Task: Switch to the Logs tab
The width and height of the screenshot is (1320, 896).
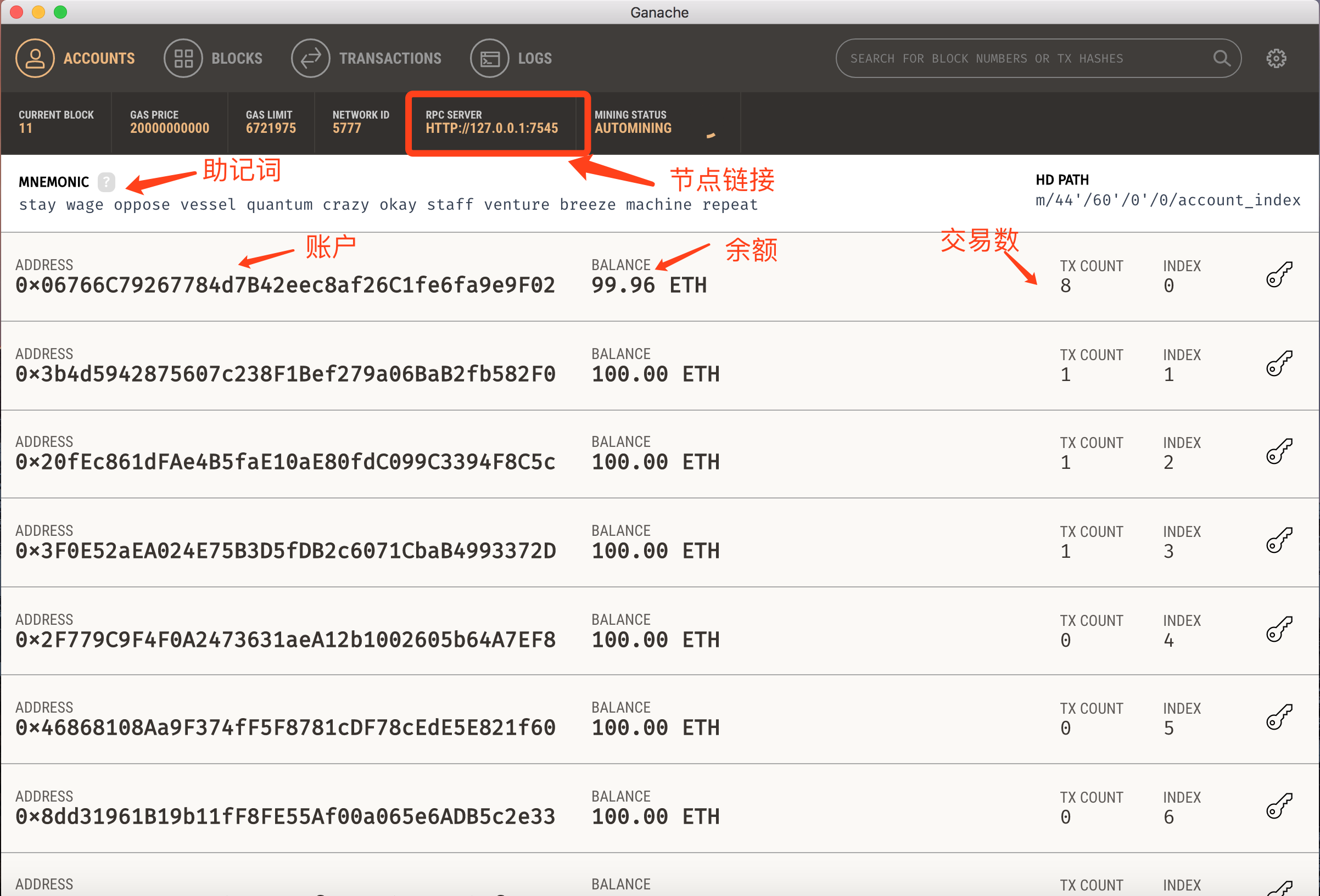Action: 511,58
